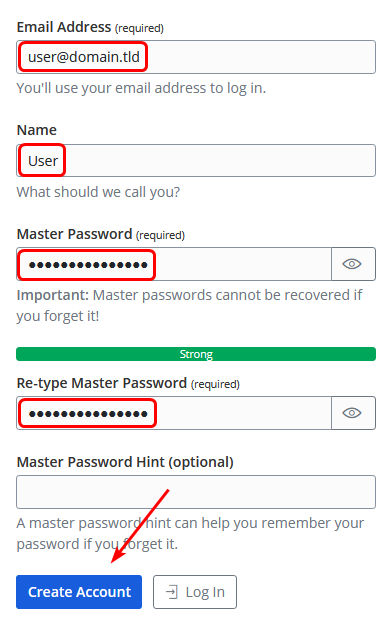391x636 pixels.
Task: Click into the Master Password field
Action: (174, 264)
